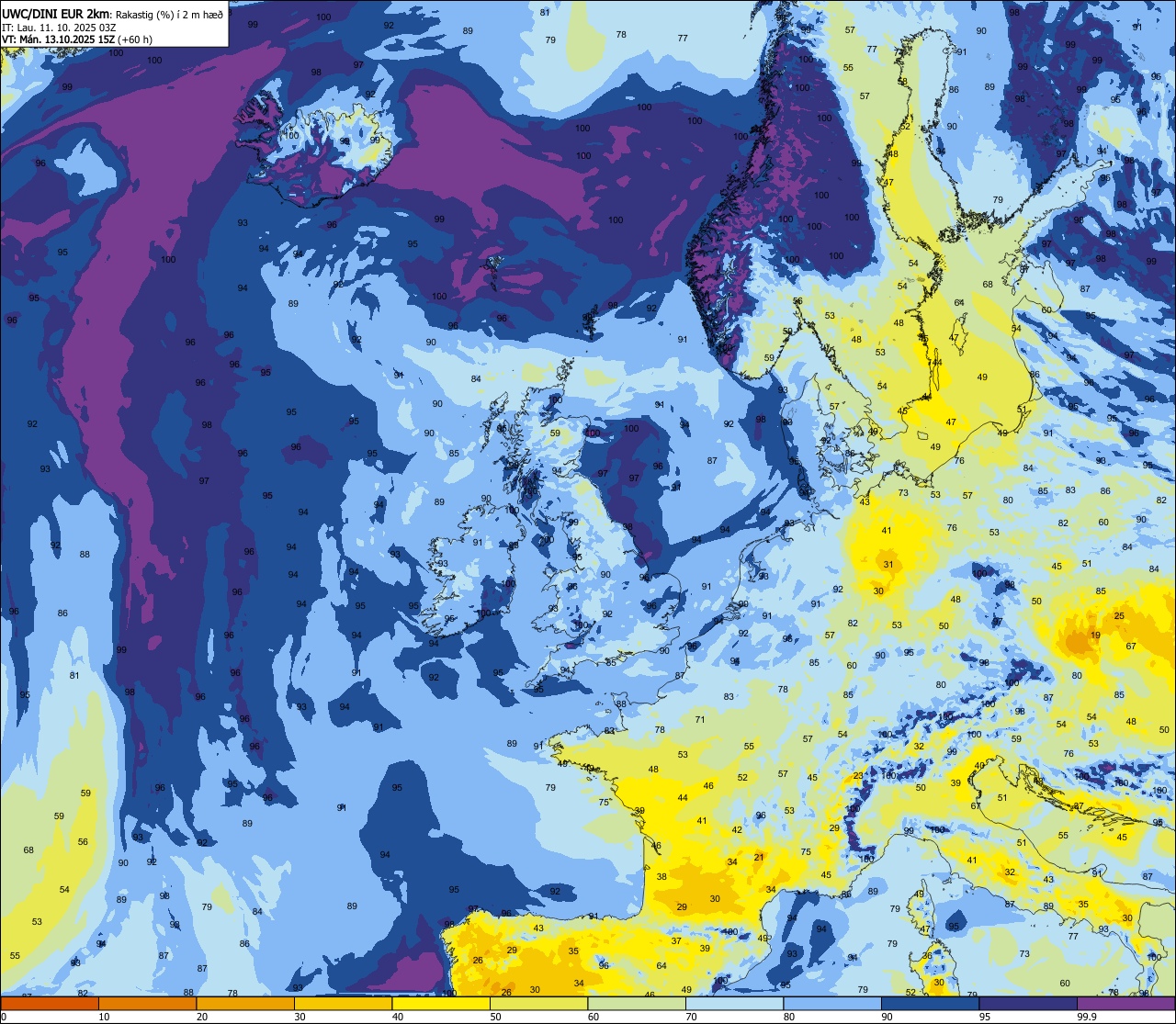The image size is (1176, 1024).
Task: Click the purple legend swatch above 99.9
Action: click(1125, 1003)
